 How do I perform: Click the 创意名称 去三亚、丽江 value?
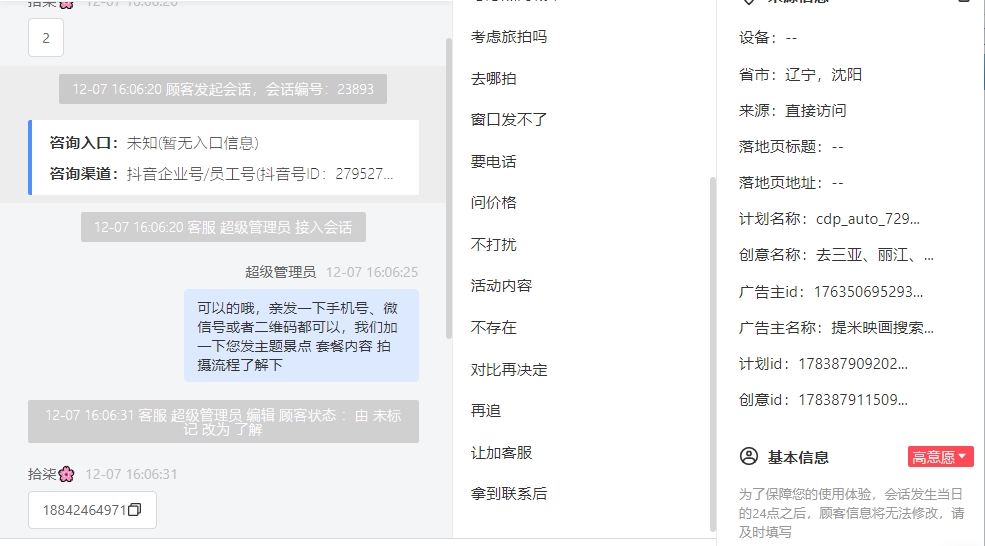pyautogui.click(x=874, y=255)
